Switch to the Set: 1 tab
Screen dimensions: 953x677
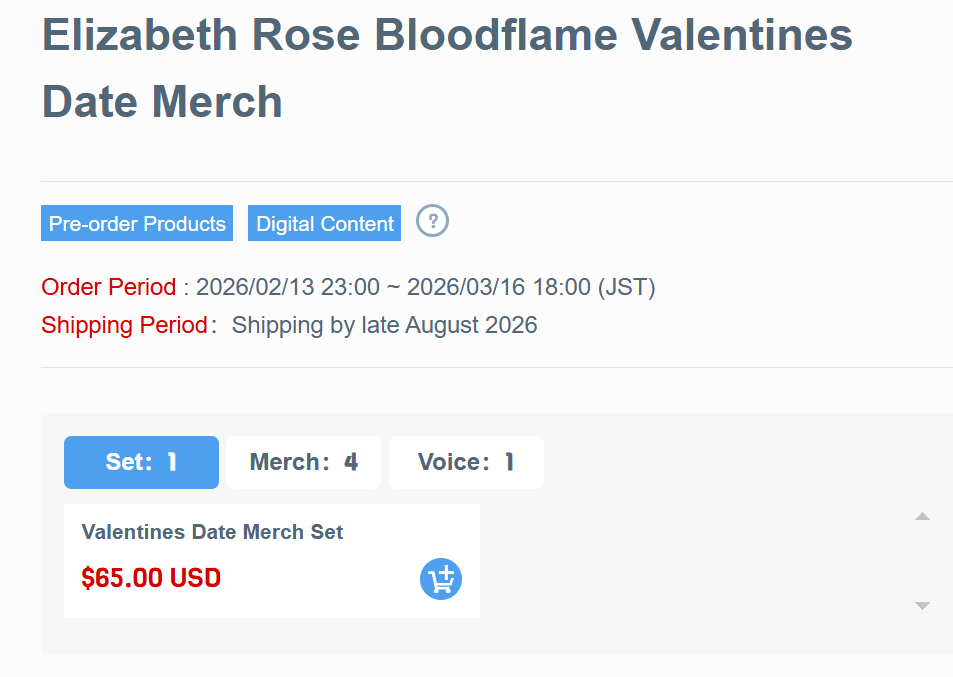coord(141,462)
